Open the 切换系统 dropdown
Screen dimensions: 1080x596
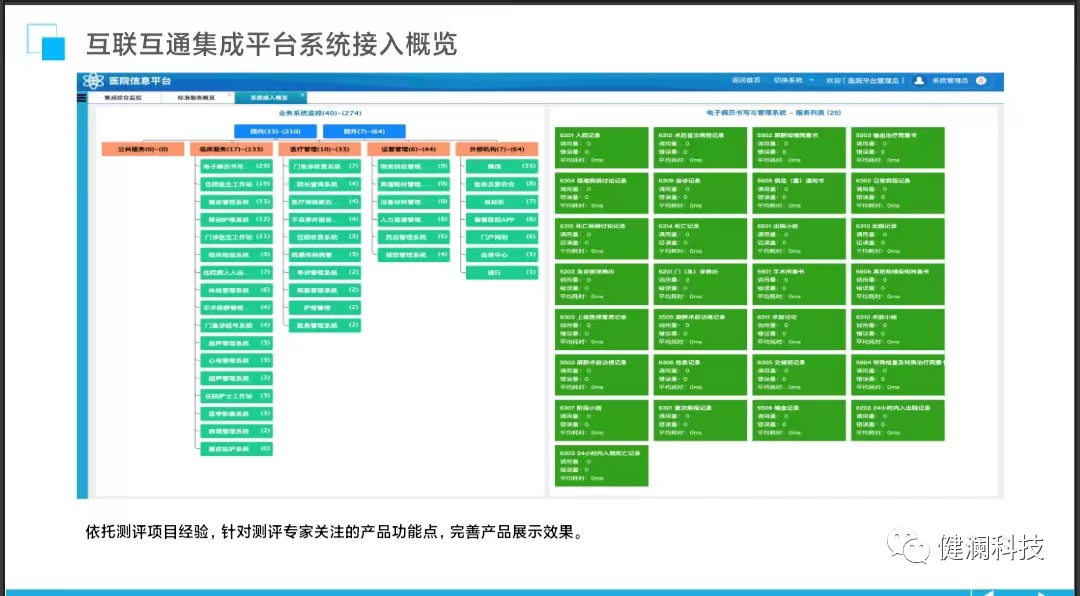(x=793, y=81)
